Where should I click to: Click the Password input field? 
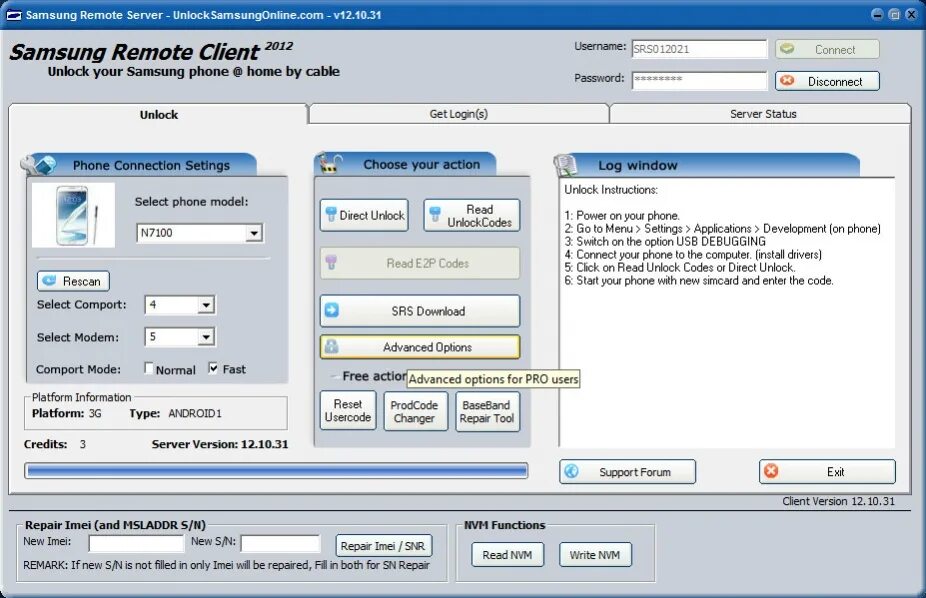699,80
